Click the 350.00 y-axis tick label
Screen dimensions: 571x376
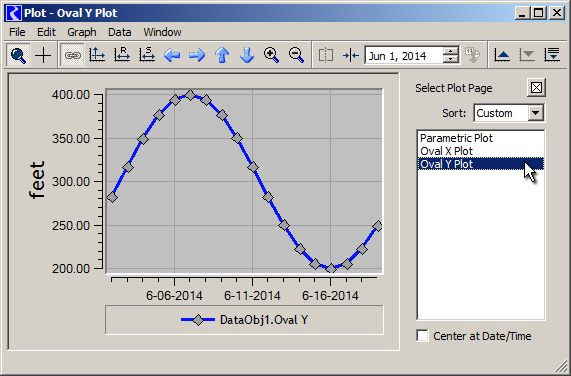coord(71,138)
